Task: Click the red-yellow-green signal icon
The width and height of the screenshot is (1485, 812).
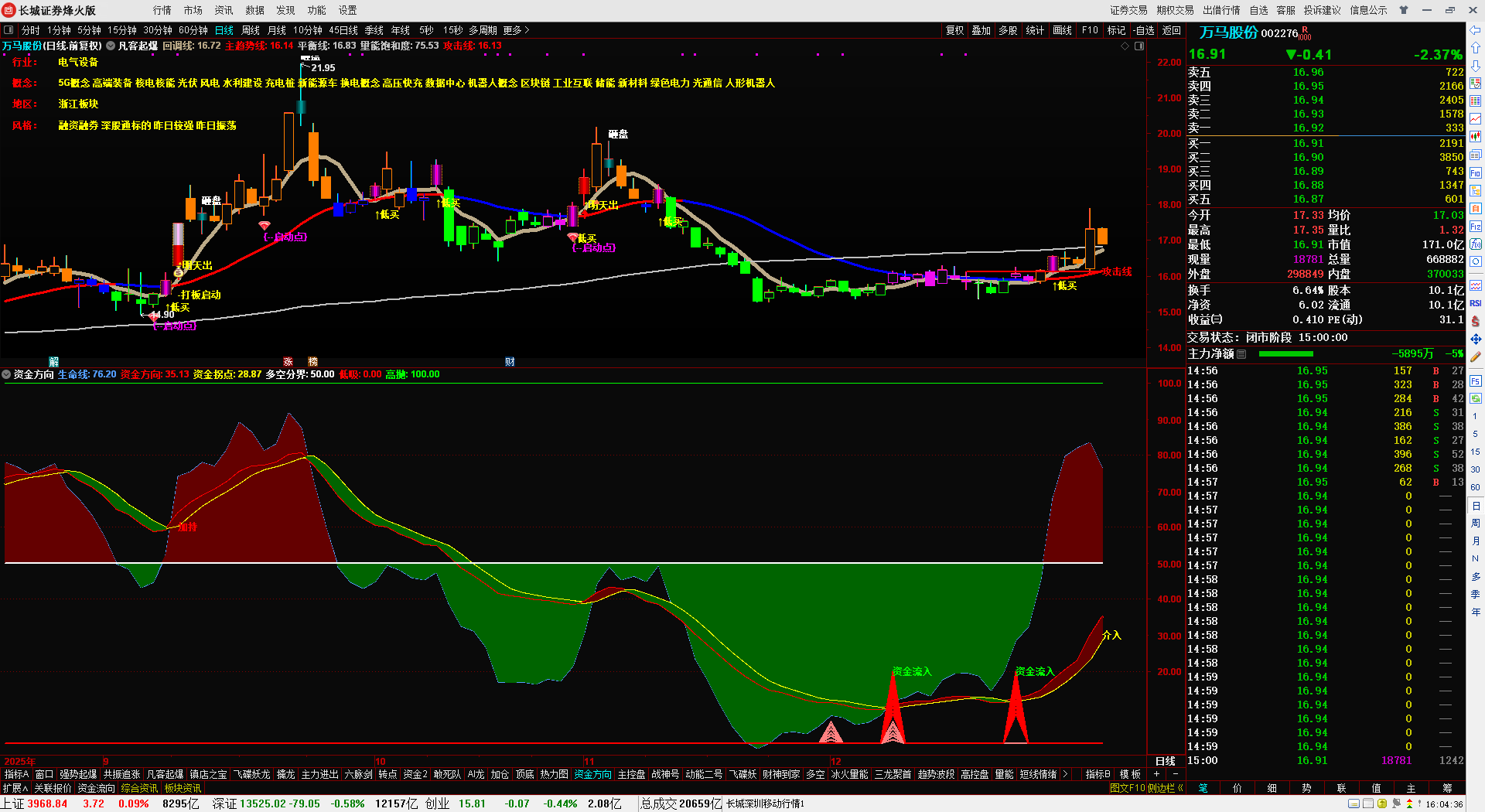Action: click(1409, 804)
